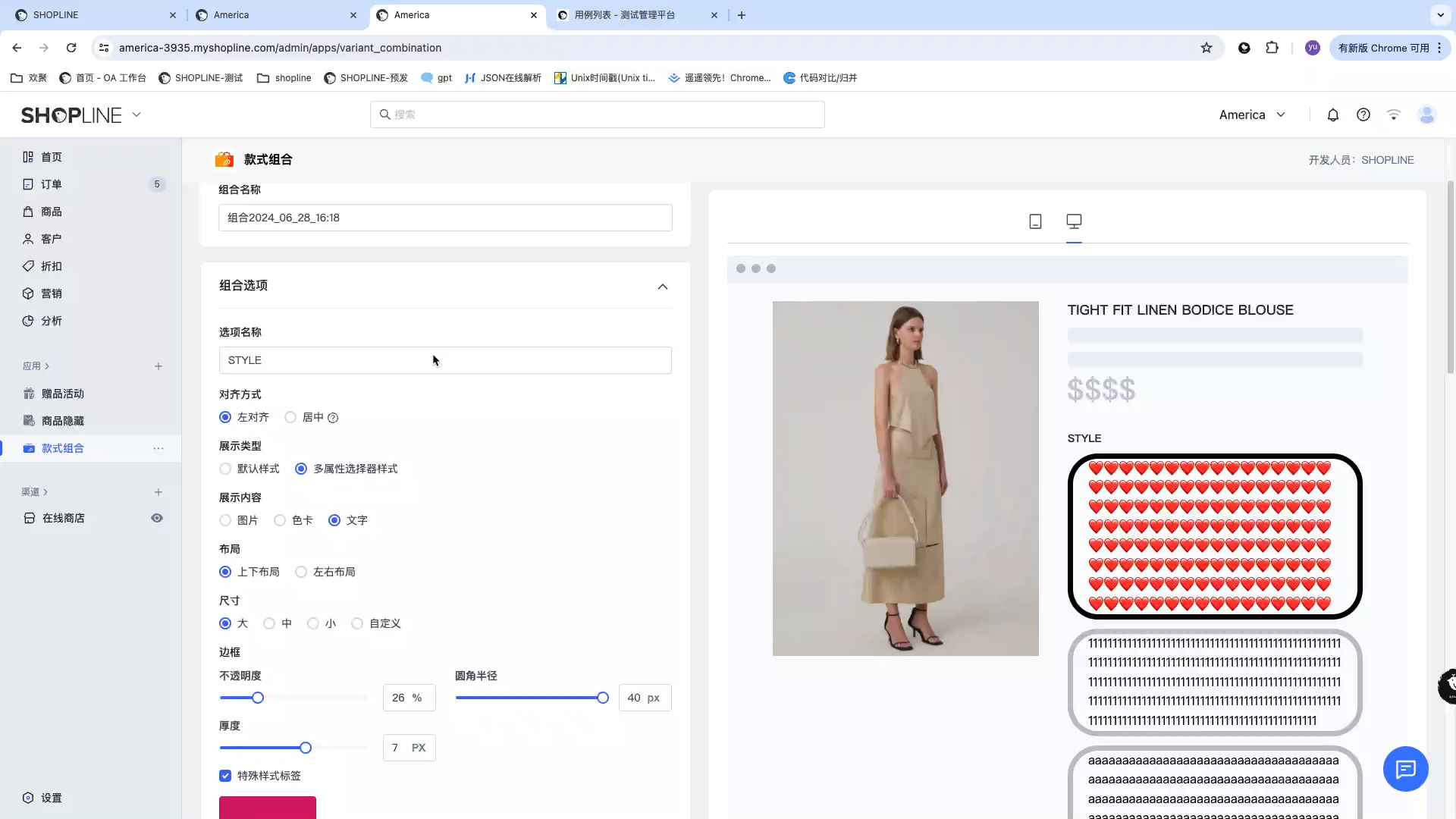Select 自定义 size option

pyautogui.click(x=357, y=623)
